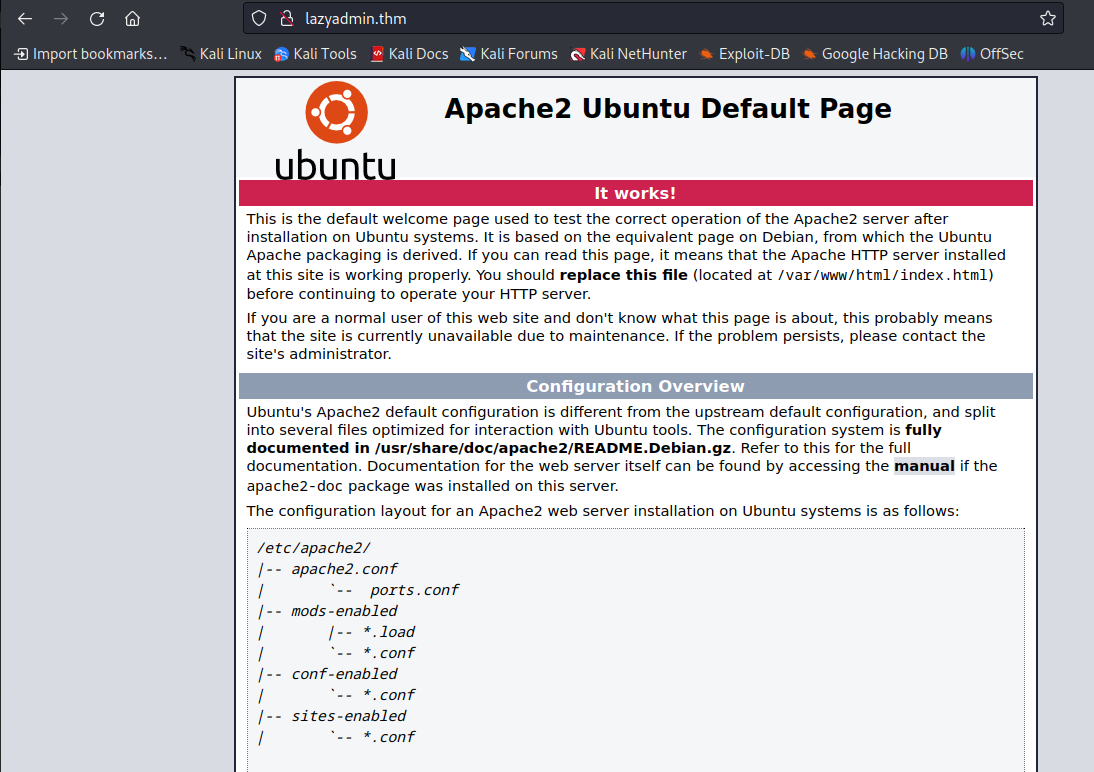Viewport: 1094px width, 772px height.
Task: Reload the current page
Action: (97, 19)
